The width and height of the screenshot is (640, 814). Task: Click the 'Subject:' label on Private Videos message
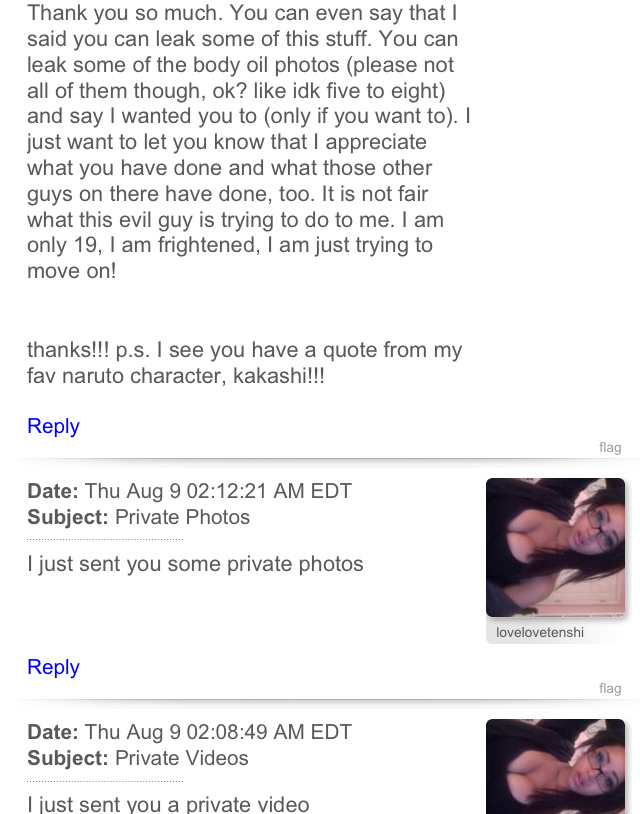(x=68, y=758)
